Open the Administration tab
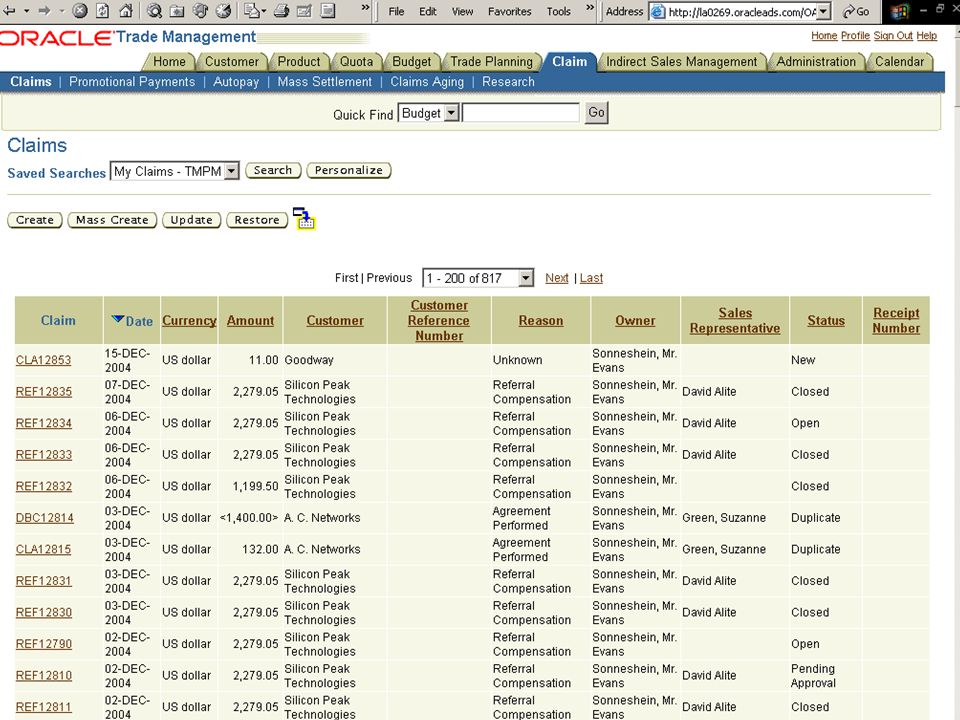 coord(816,62)
